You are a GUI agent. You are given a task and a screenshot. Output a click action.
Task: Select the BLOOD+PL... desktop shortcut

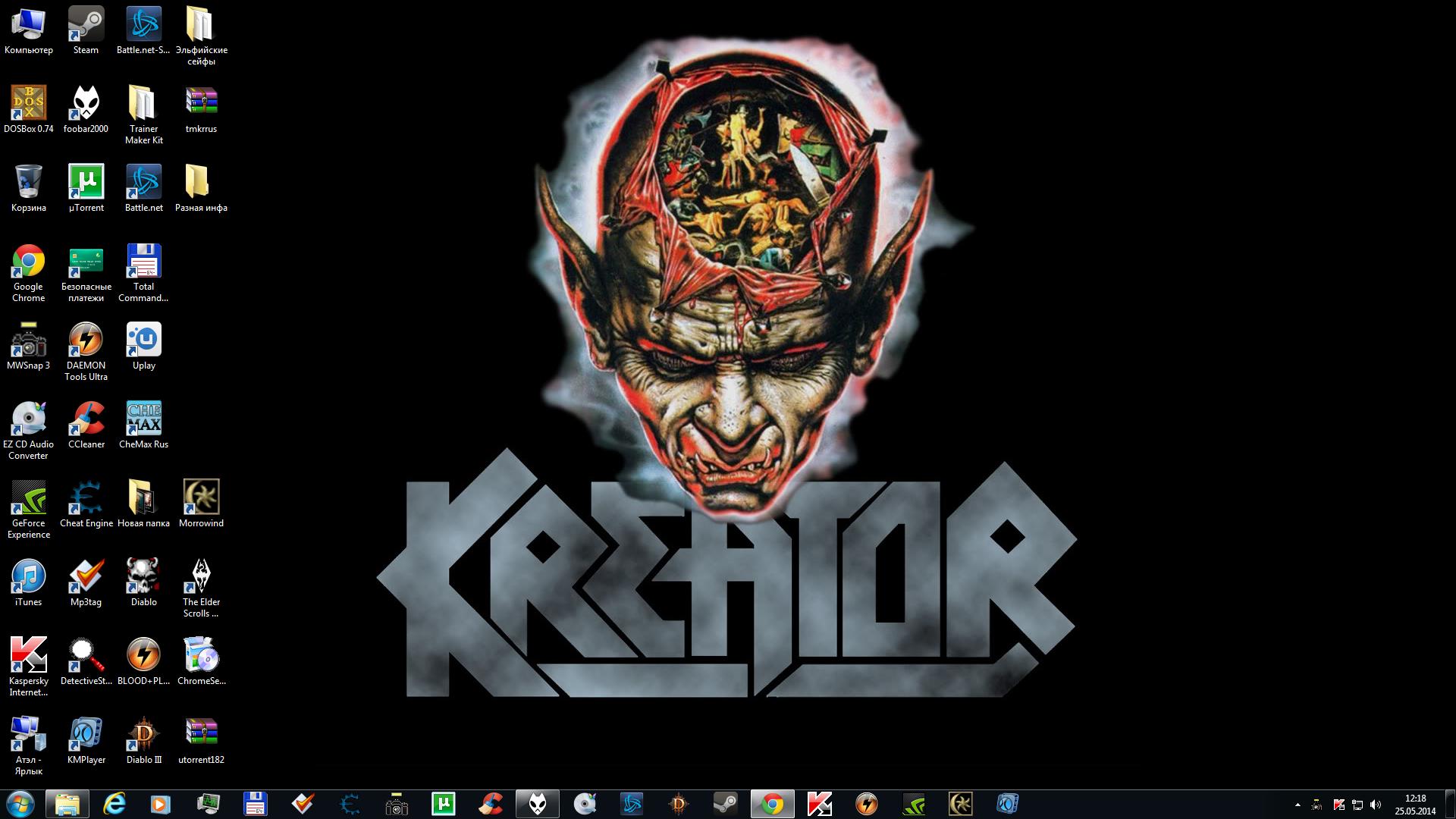coord(143,663)
